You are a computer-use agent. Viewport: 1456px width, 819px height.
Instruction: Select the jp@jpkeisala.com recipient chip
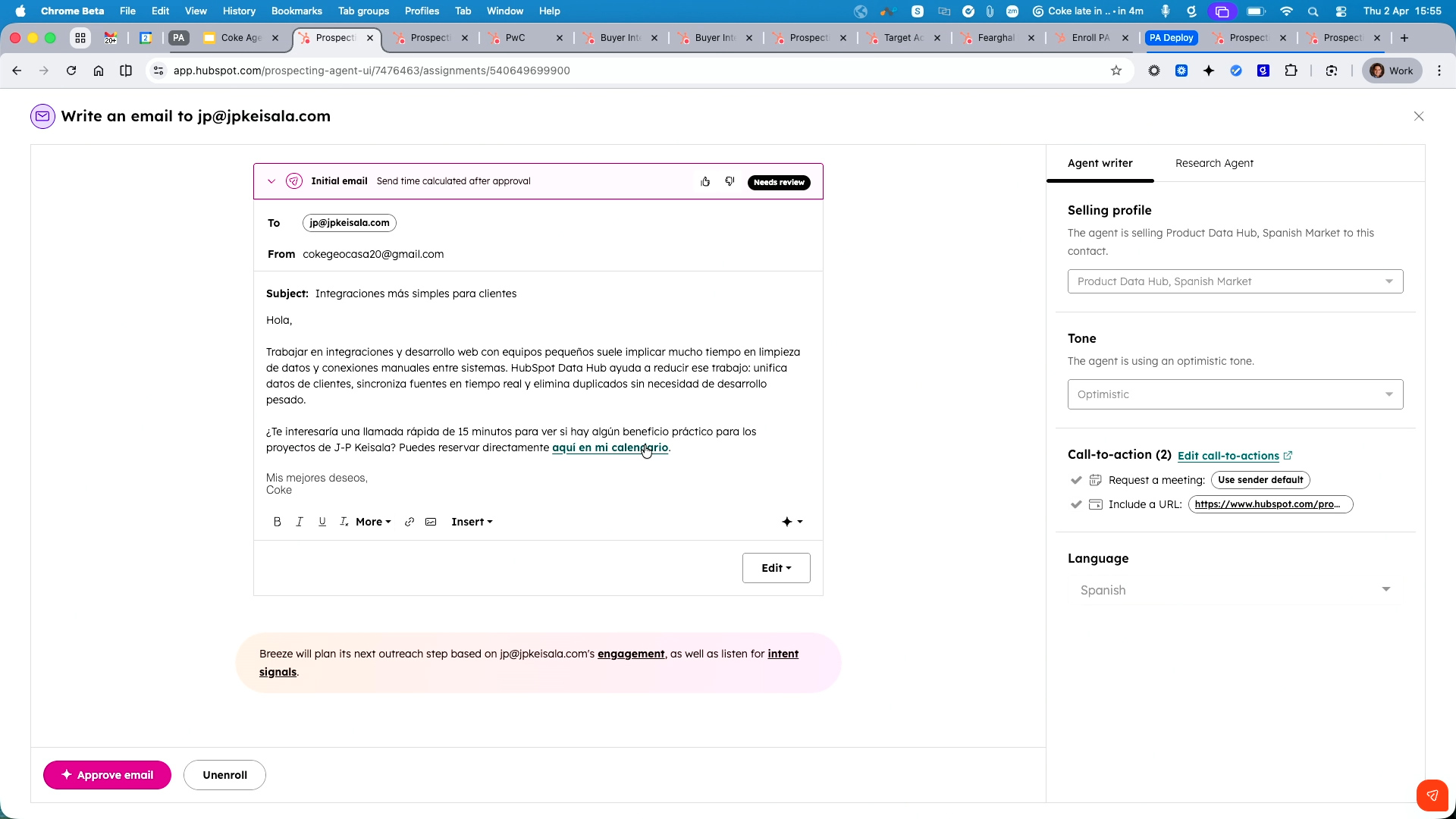349,222
